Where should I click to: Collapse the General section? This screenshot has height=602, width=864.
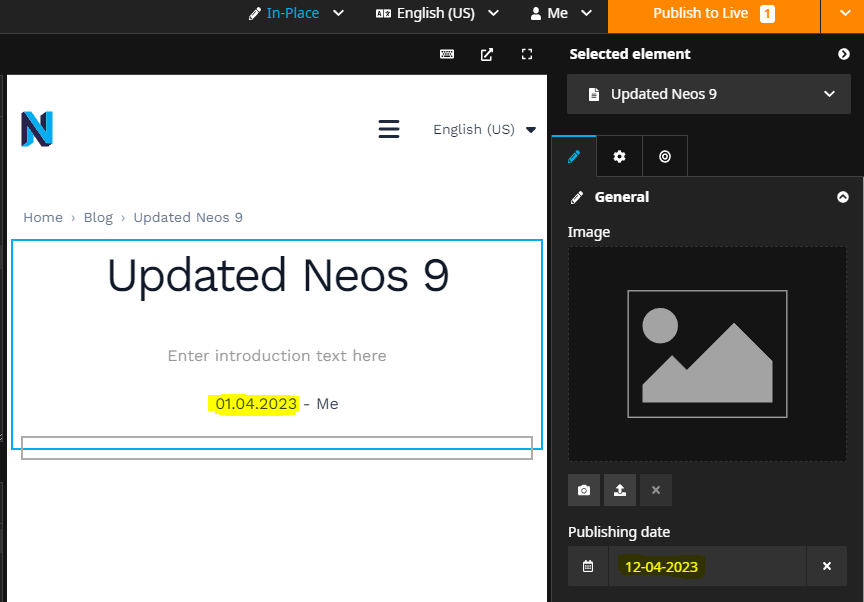[x=843, y=197]
